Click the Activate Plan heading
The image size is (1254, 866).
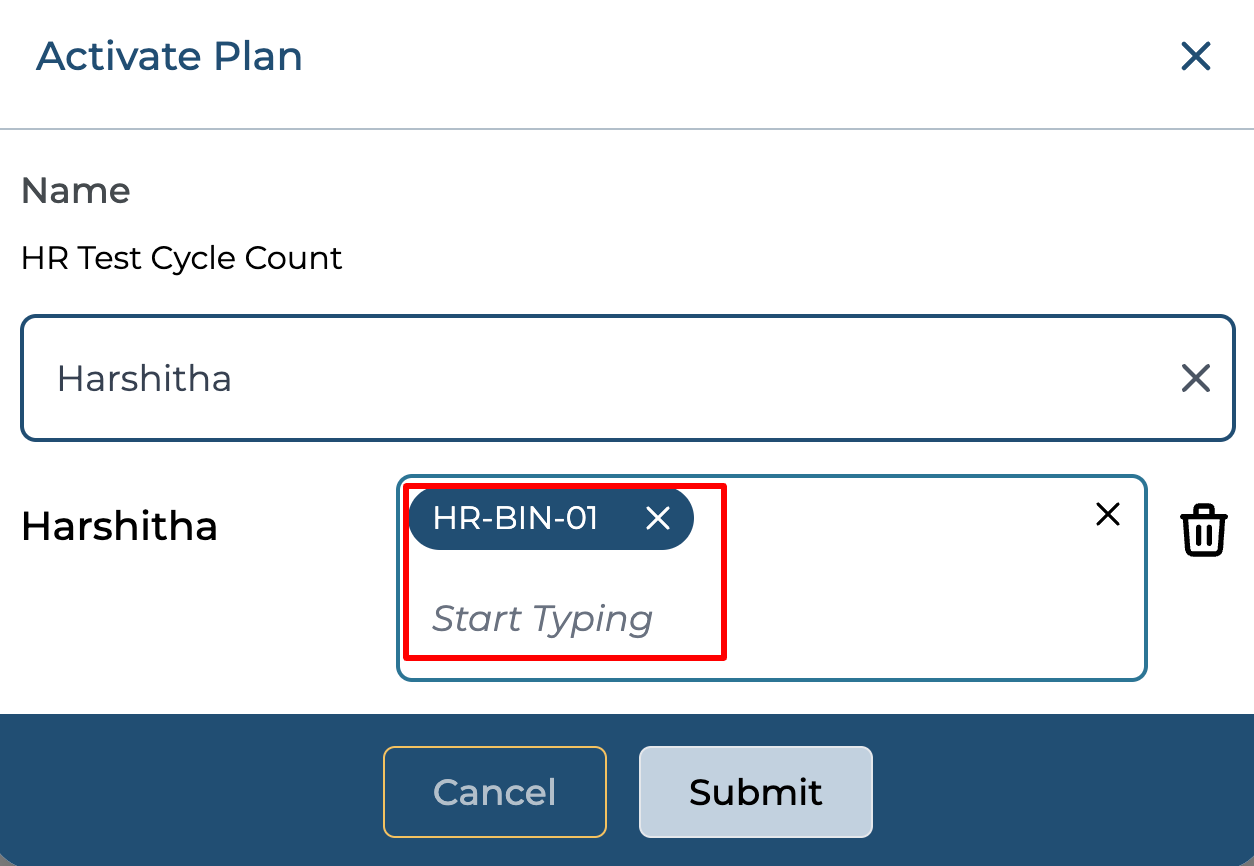click(x=169, y=57)
